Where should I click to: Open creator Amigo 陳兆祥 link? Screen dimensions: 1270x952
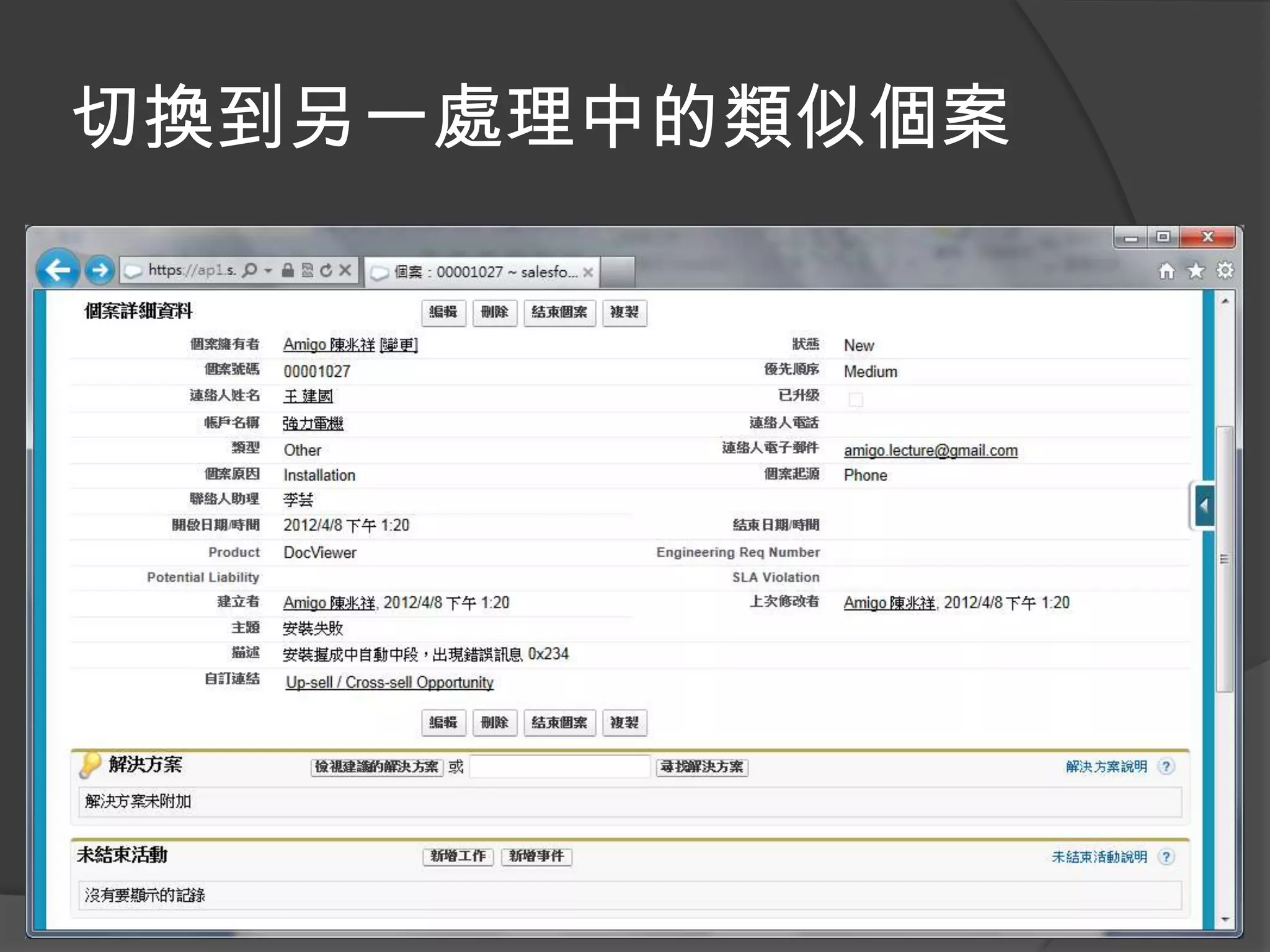click(x=329, y=602)
